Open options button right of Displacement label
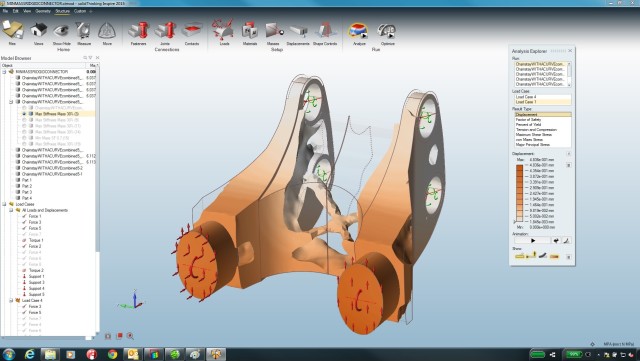 click(569, 154)
